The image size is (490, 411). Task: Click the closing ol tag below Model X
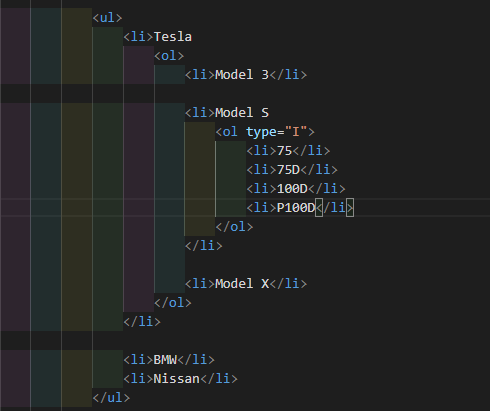click(173, 303)
